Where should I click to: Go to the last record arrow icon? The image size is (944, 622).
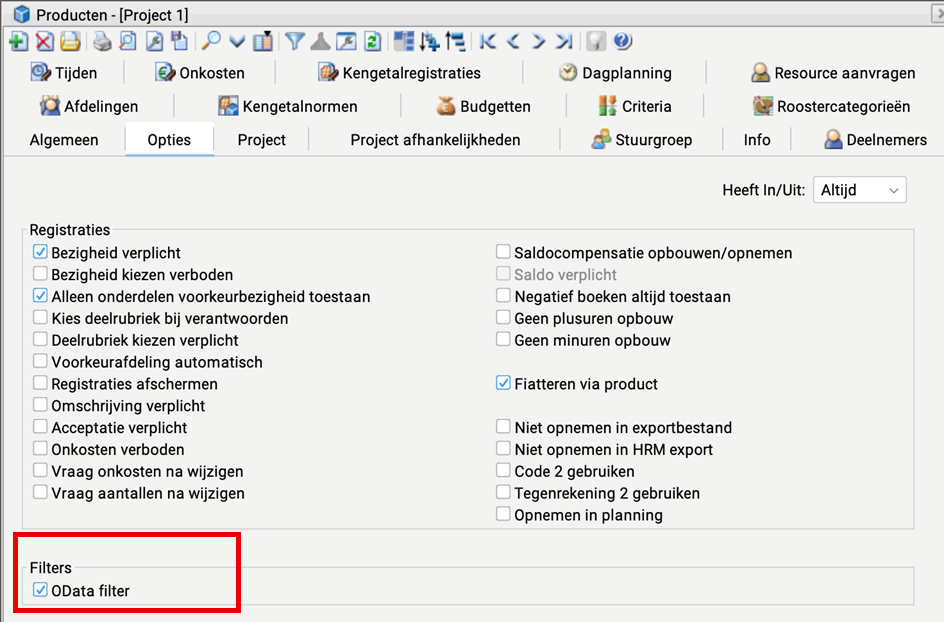click(565, 41)
